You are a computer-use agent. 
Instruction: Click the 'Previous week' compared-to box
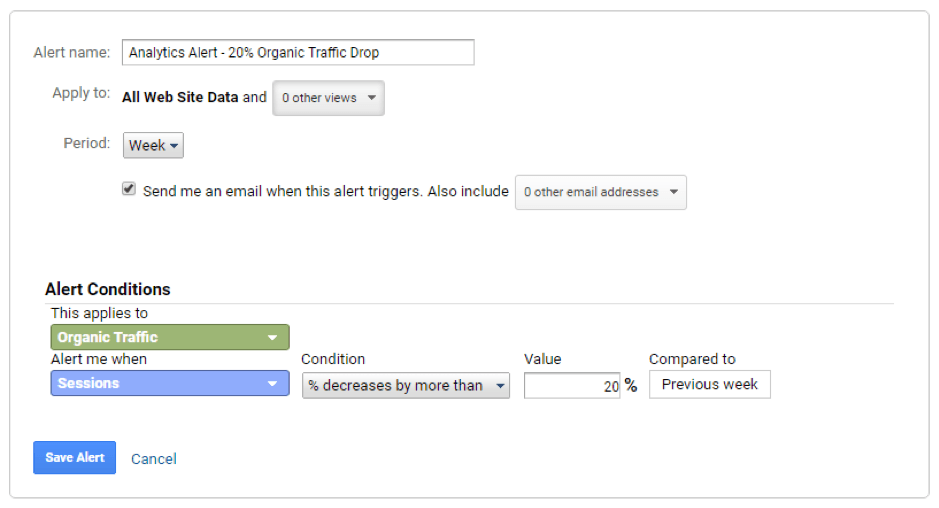coord(709,384)
